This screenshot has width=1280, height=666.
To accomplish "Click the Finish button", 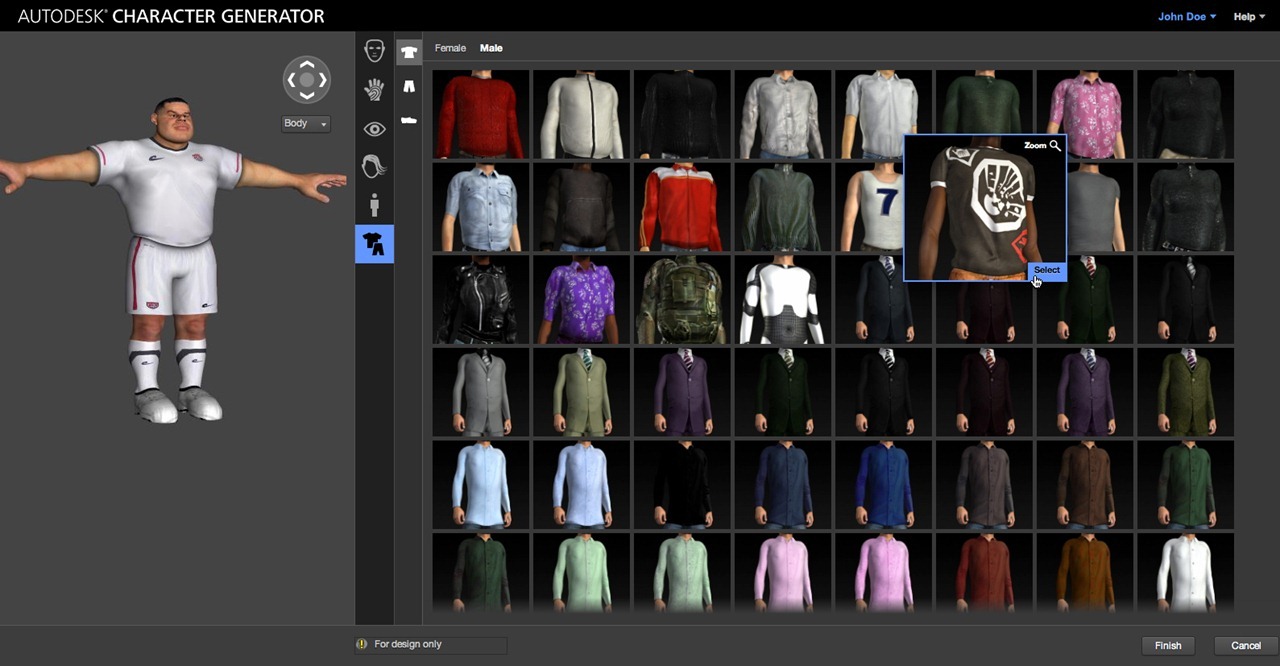I will (x=1168, y=646).
